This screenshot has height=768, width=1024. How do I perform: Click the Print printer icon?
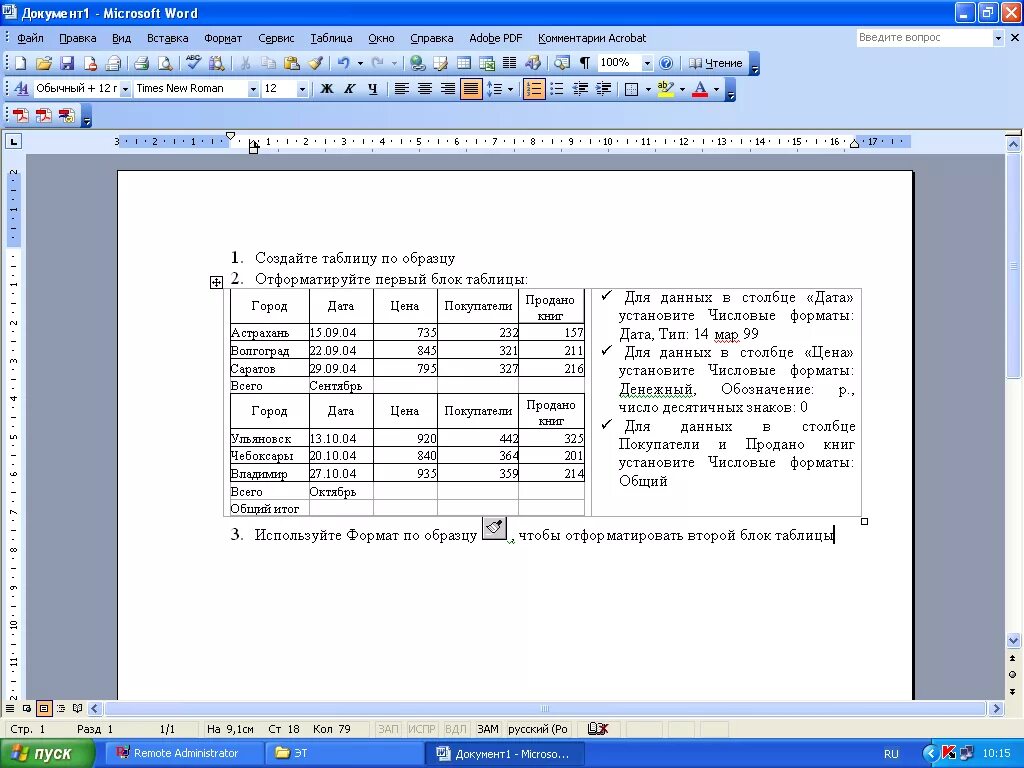click(141, 63)
